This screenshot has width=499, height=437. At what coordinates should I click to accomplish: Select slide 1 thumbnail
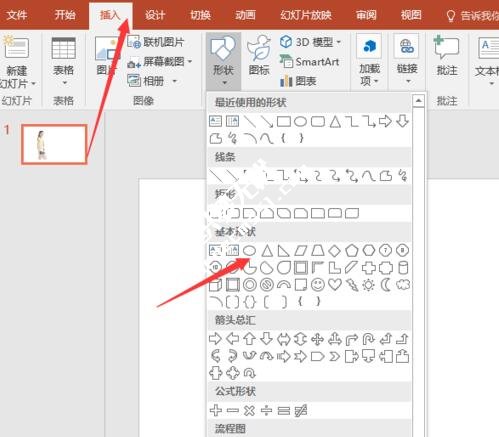54,144
